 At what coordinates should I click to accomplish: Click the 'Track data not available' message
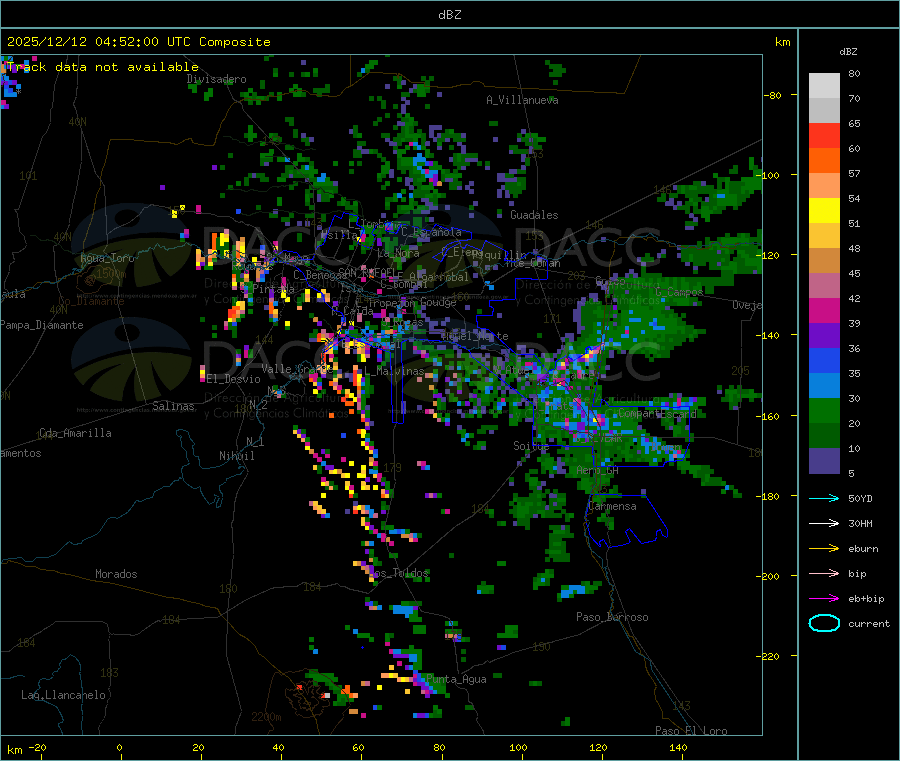point(103,67)
